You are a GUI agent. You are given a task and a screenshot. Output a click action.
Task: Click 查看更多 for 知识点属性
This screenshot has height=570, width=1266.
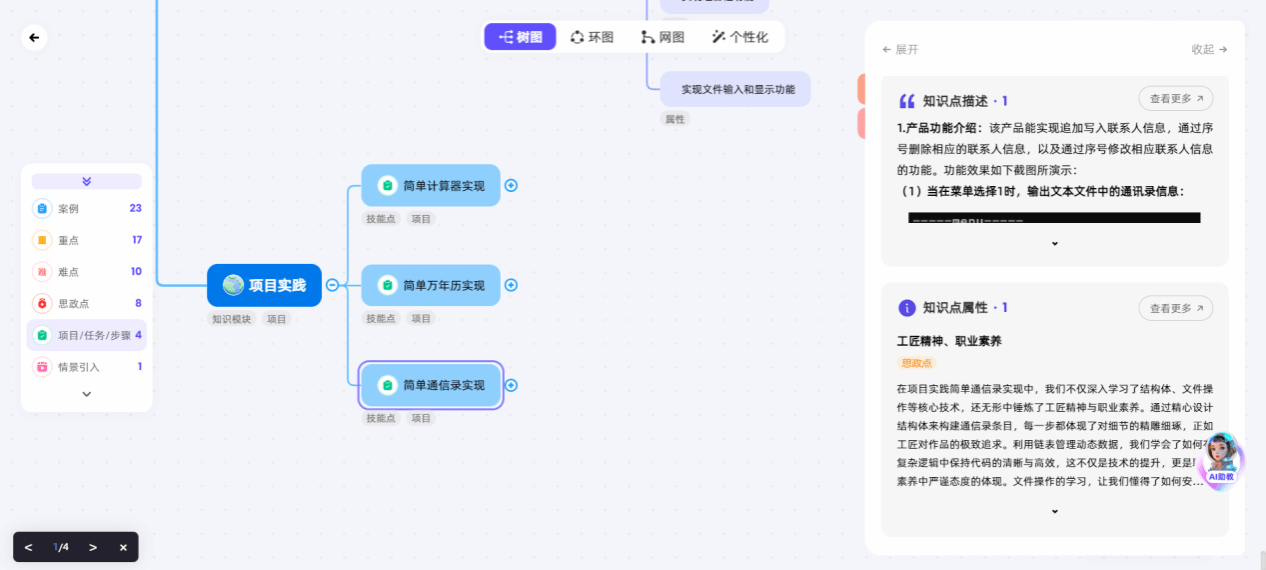click(1175, 308)
